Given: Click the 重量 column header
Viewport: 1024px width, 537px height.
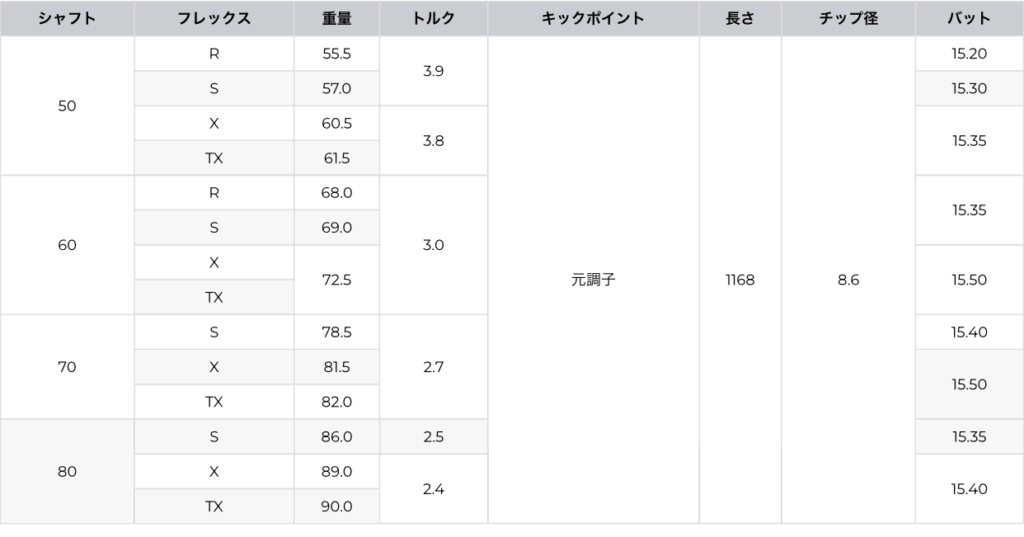Looking at the screenshot, I should (x=337, y=19).
